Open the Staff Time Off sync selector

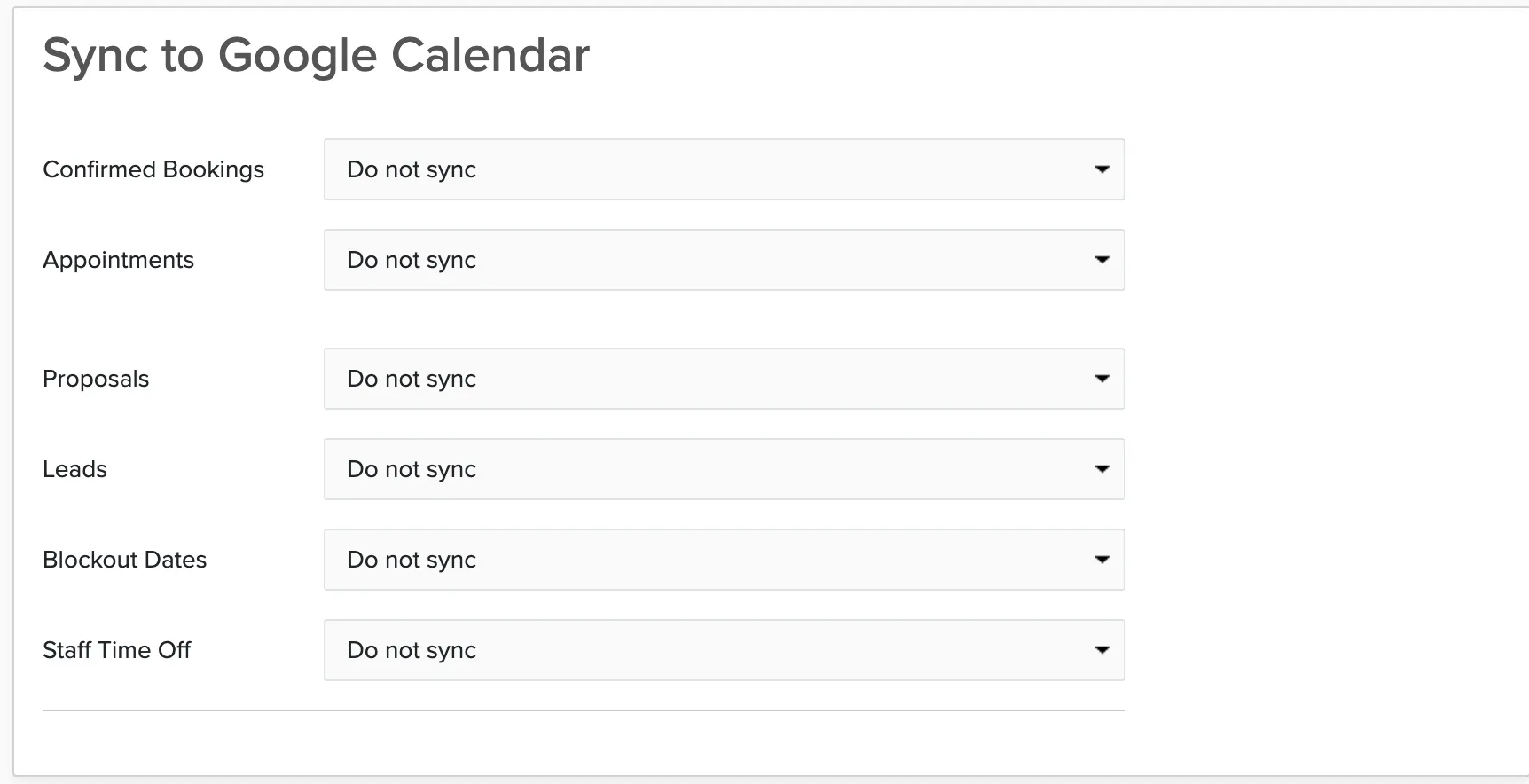point(724,650)
